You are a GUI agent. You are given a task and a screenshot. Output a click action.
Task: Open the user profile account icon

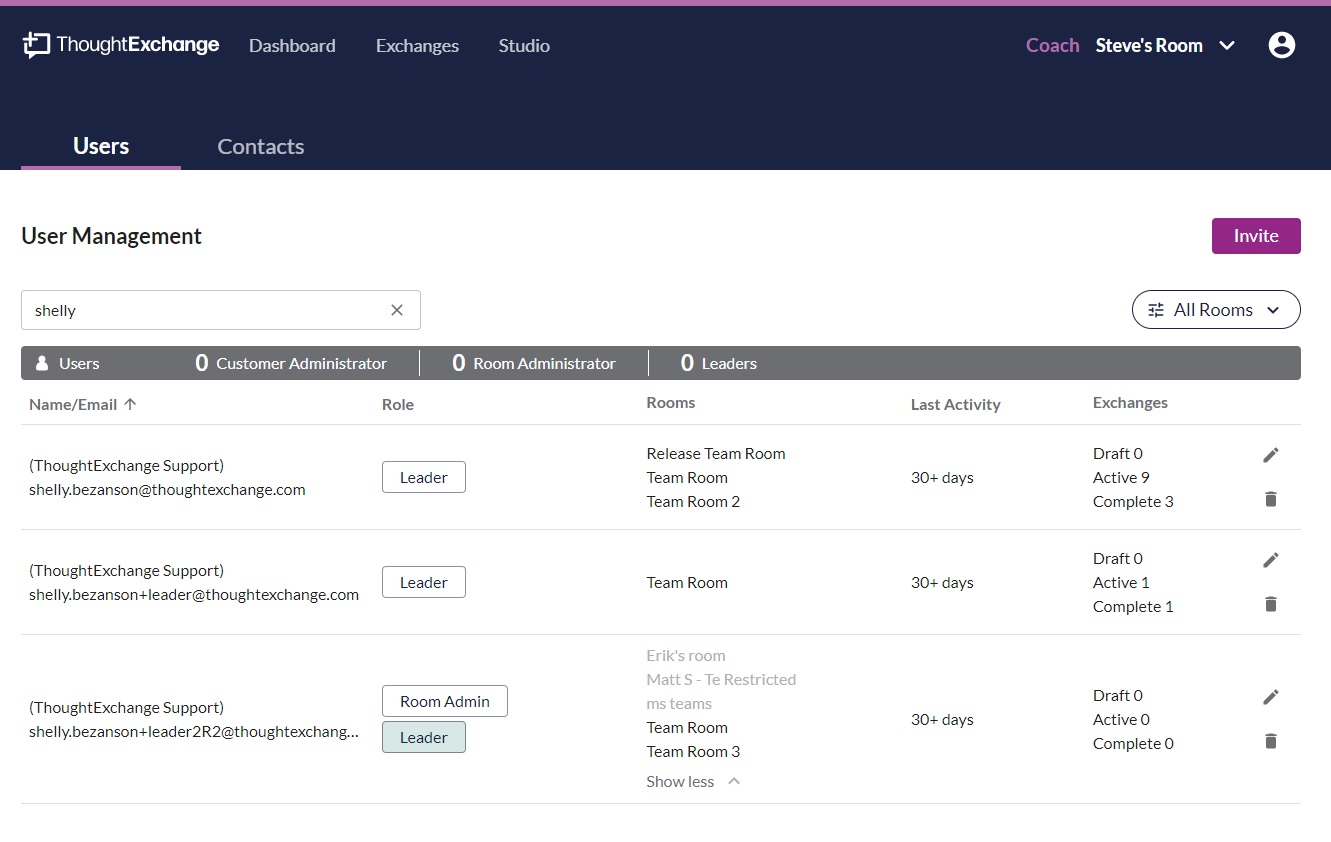tap(1281, 45)
